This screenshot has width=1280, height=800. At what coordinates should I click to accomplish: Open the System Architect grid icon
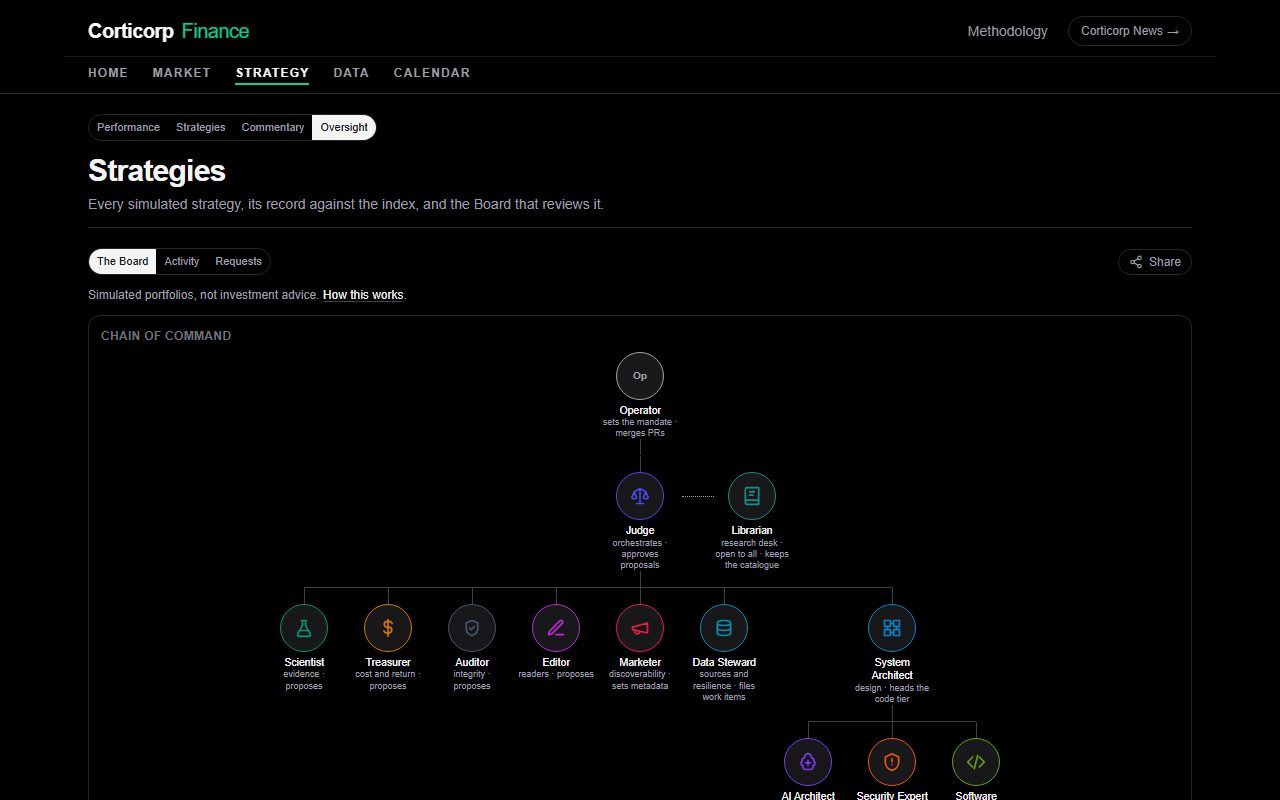click(x=892, y=628)
